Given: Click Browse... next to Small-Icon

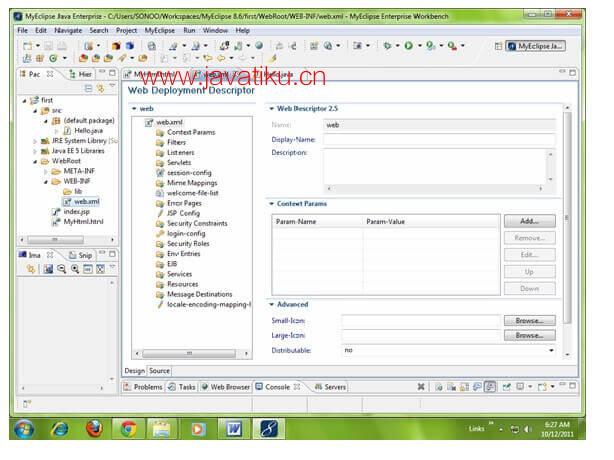Looking at the screenshot, I should [x=529, y=321].
